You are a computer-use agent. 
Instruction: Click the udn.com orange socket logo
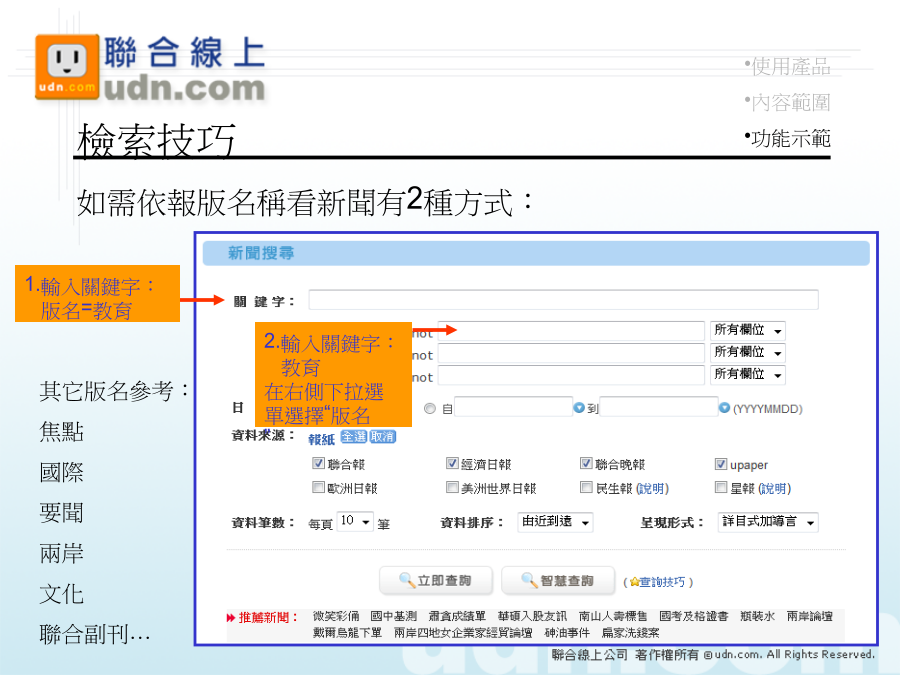click(x=67, y=67)
